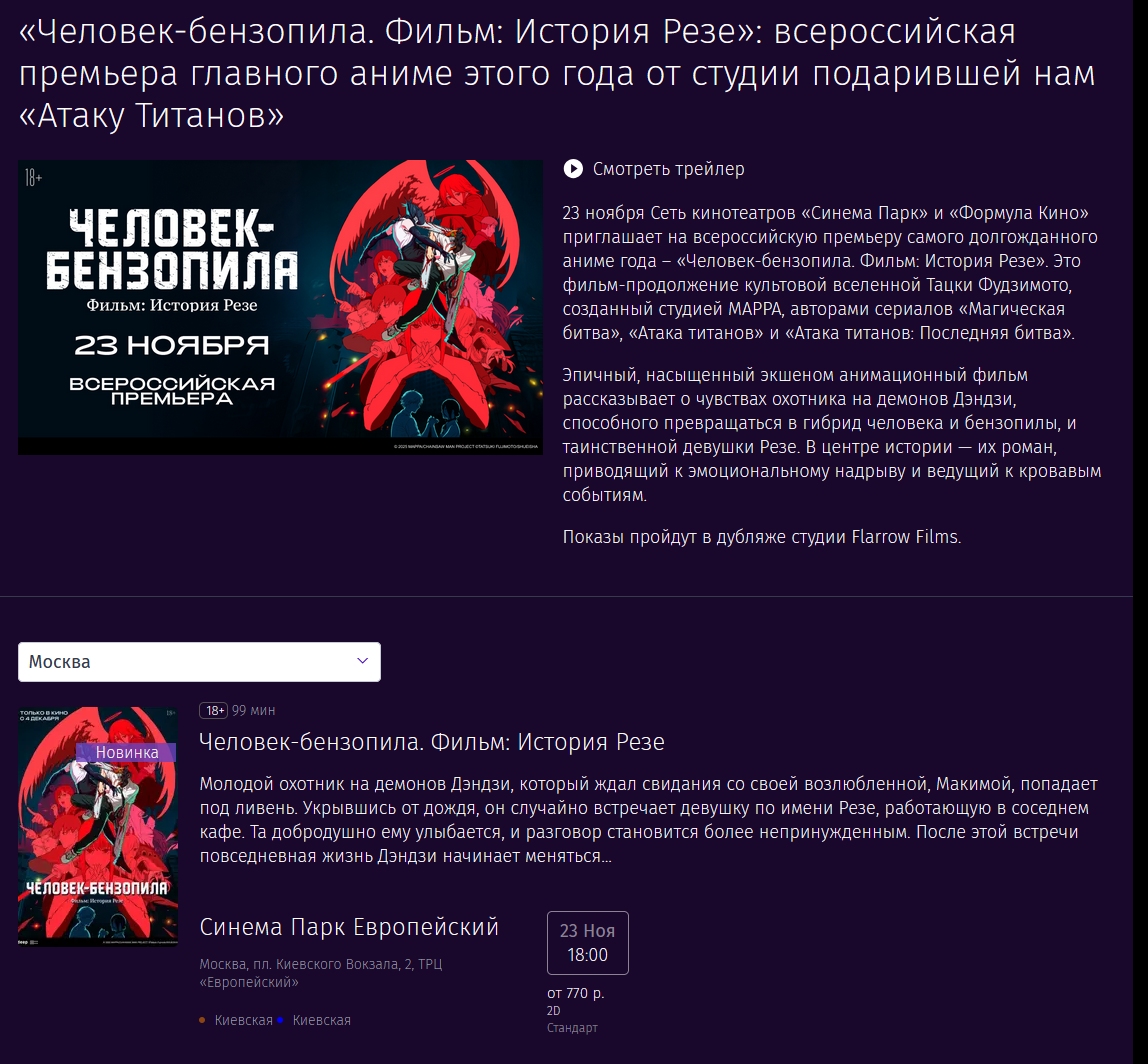Screen dimensions: 1148x1064
Task: Click the first Киевская metro station label
Action: [x=243, y=1020]
